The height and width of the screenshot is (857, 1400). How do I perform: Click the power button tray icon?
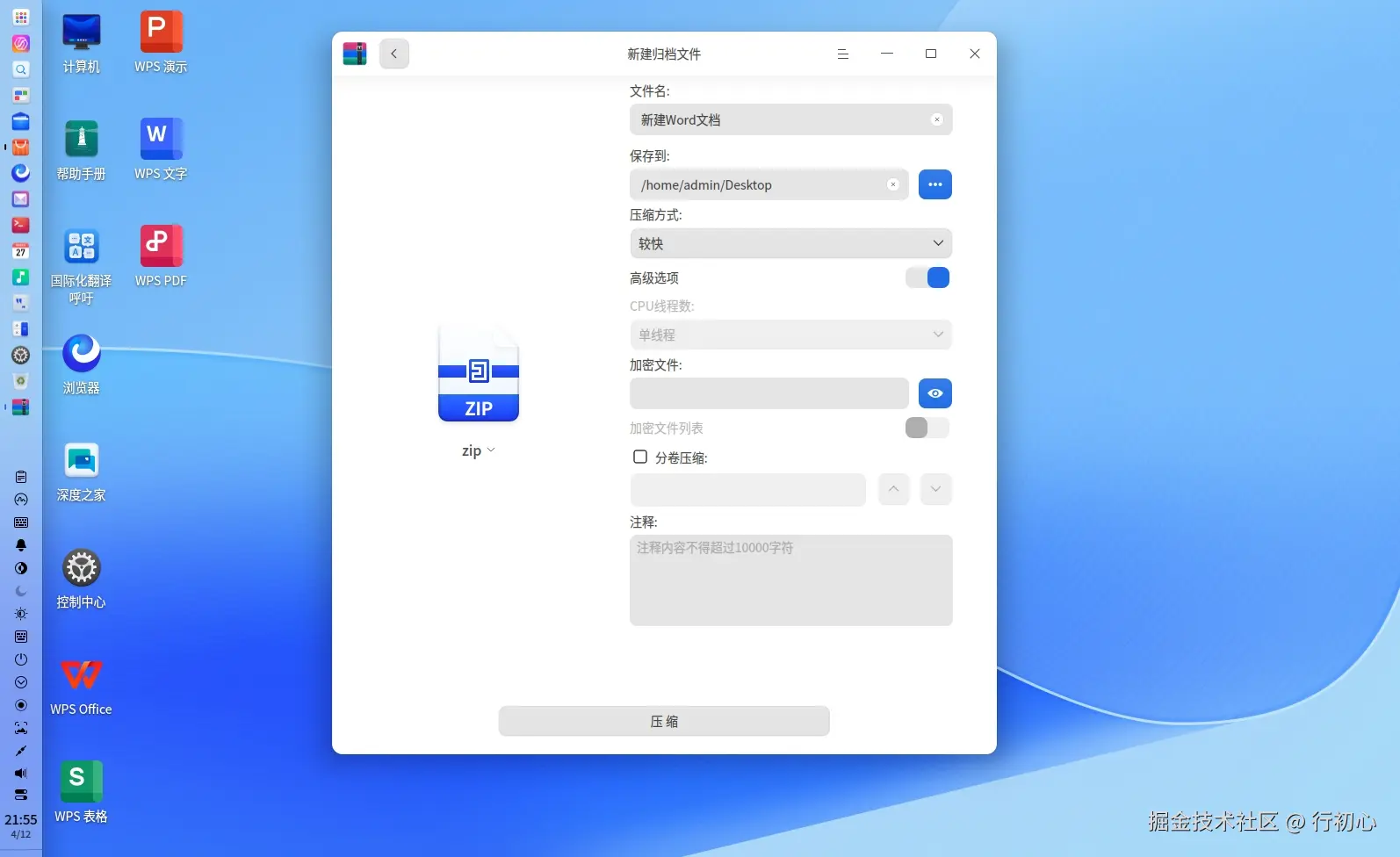(21, 659)
